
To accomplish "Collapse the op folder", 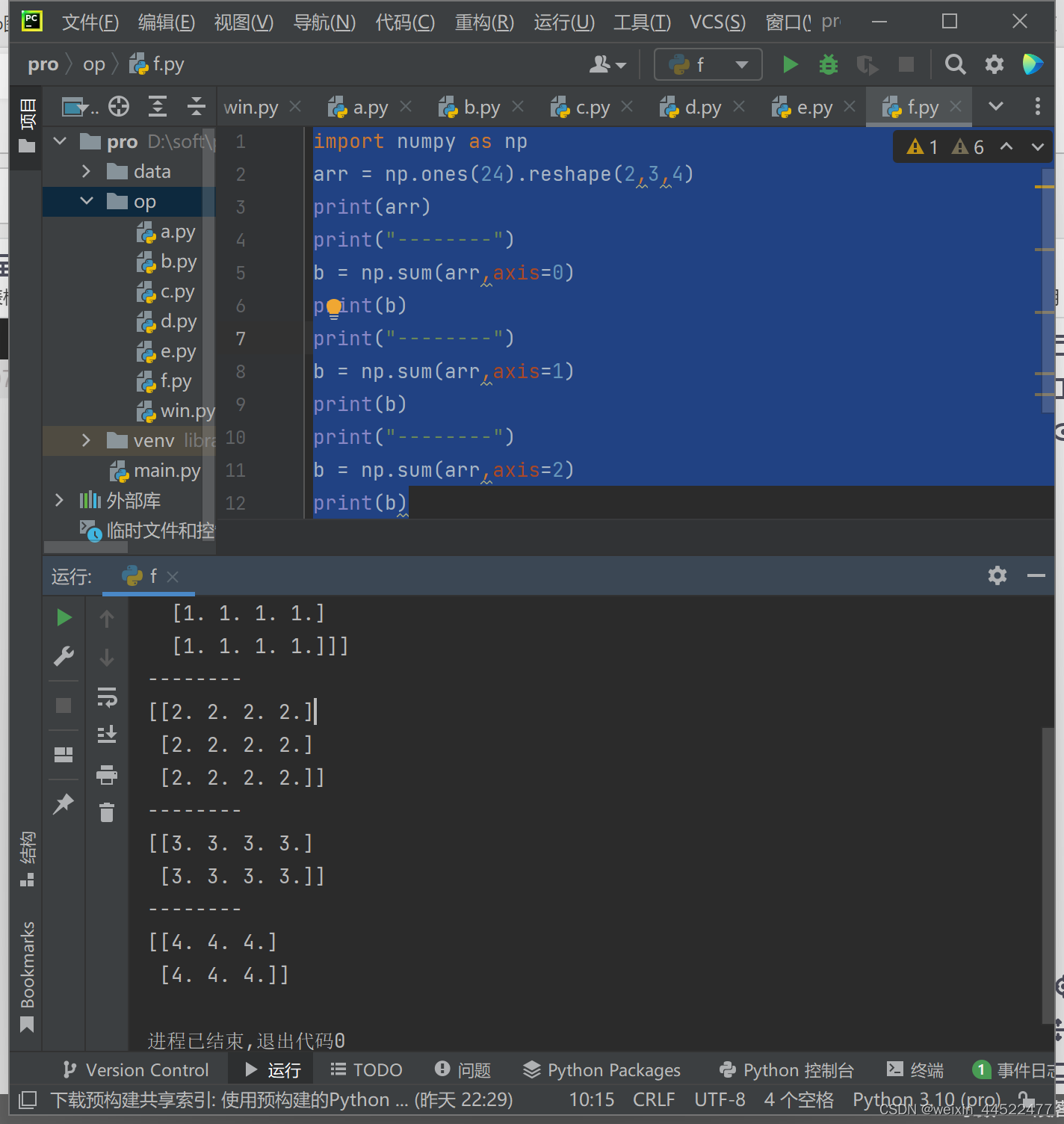I will point(86,201).
